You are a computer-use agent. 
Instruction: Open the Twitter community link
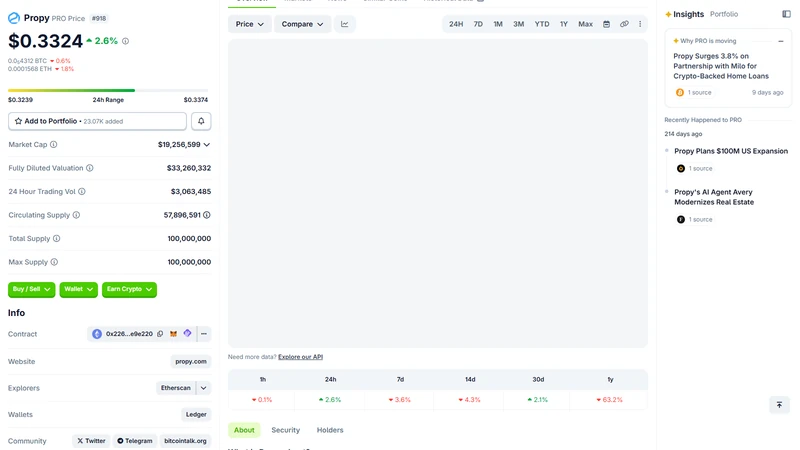tap(91, 441)
